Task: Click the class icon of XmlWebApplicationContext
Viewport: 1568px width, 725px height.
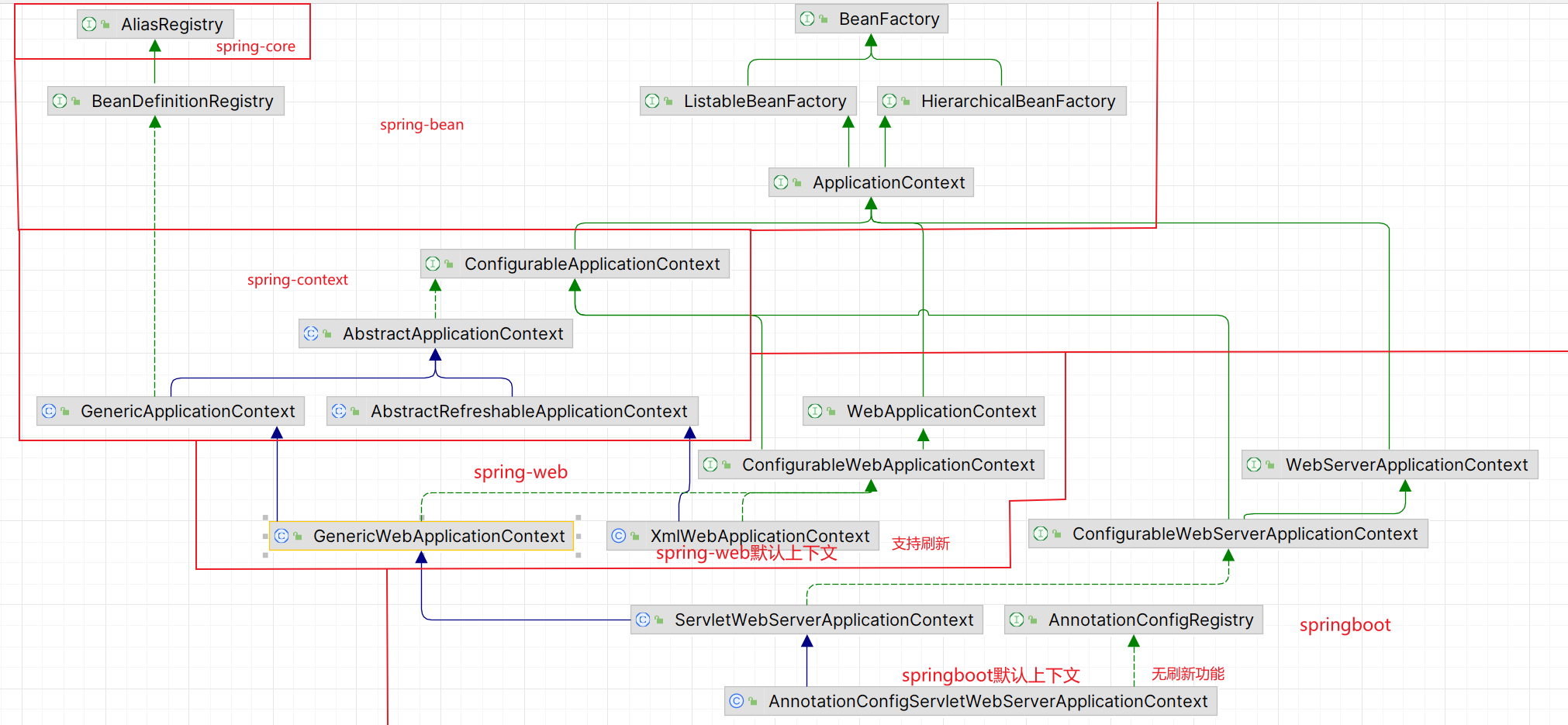Action: [x=619, y=536]
